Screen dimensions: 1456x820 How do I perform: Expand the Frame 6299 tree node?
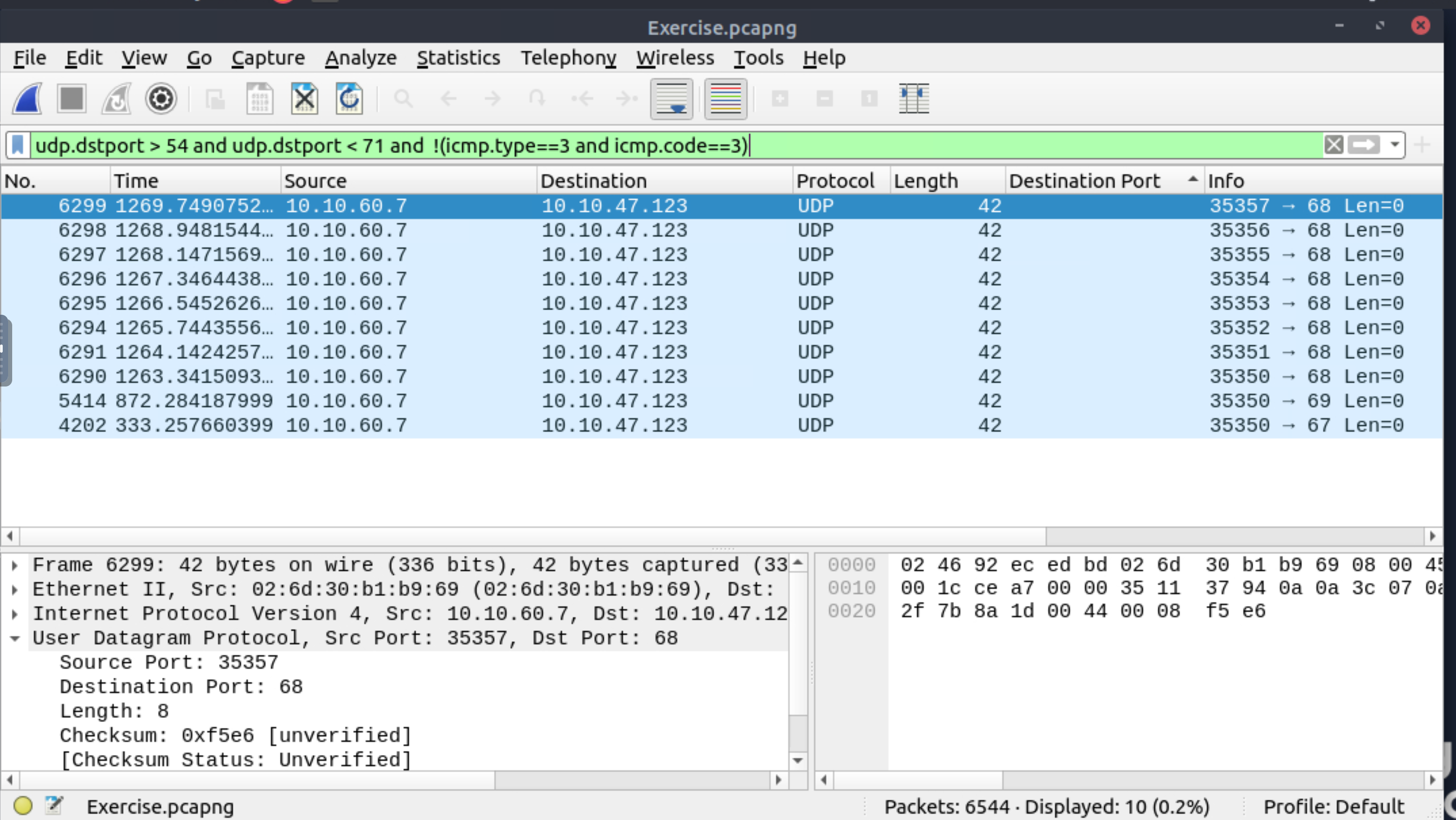(x=15, y=564)
